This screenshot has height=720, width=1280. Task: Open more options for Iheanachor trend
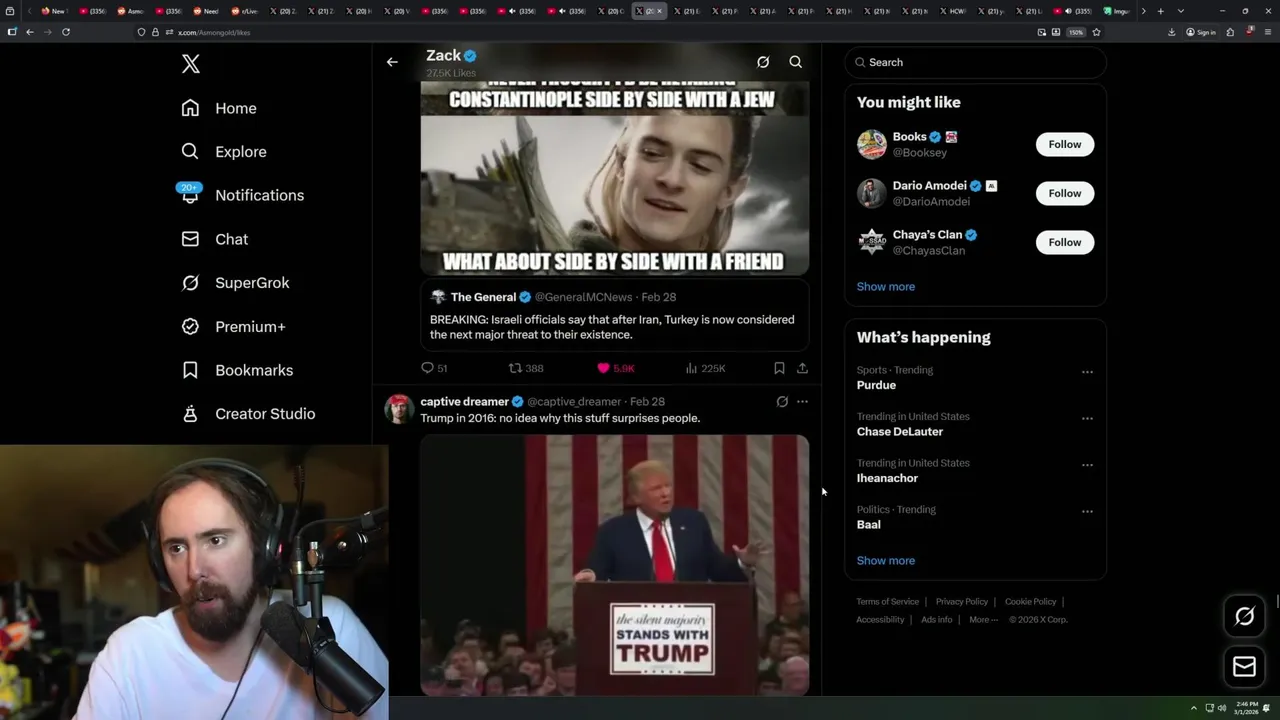pos(1087,465)
